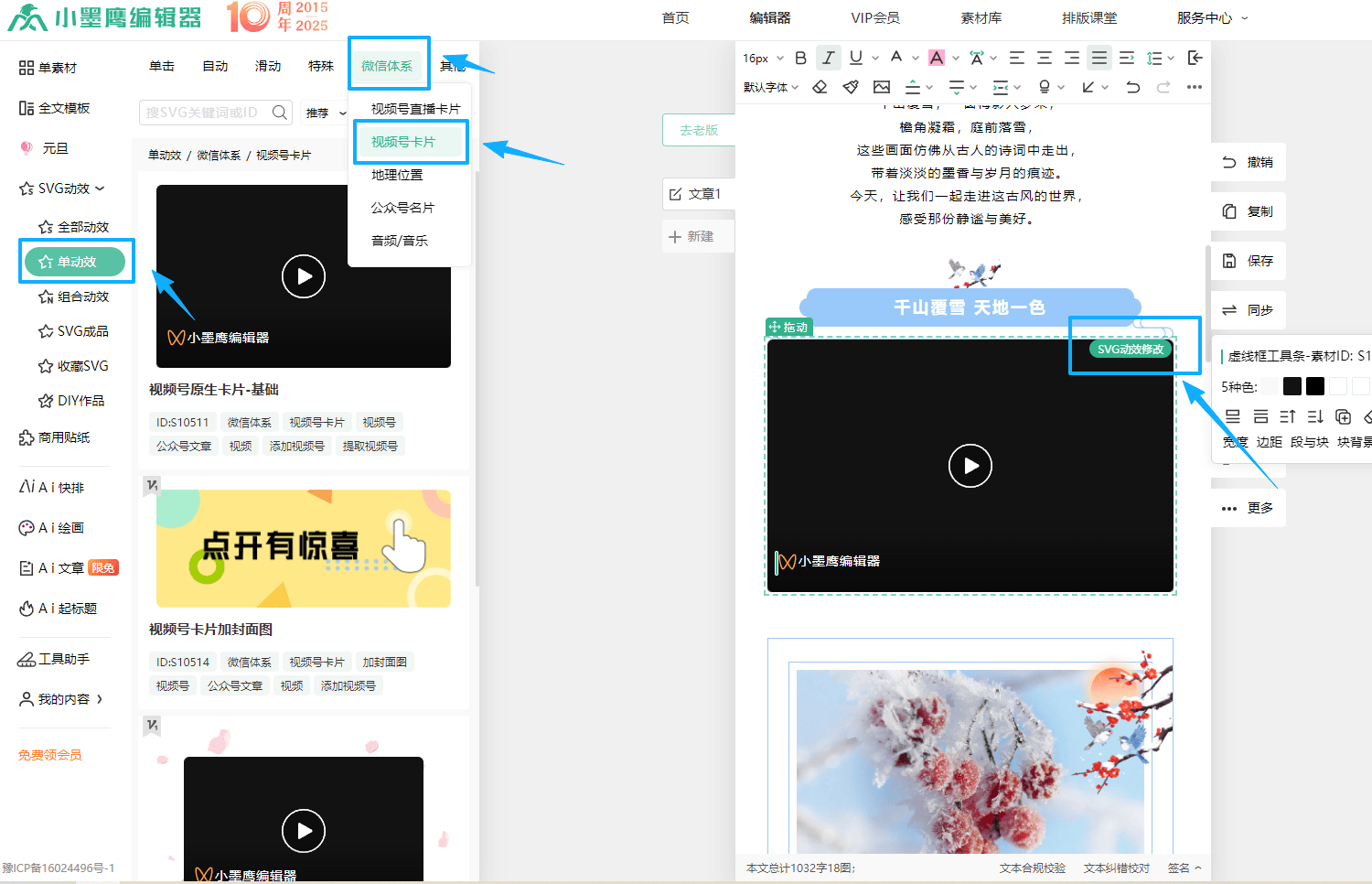
Task: Open the 素材库 menu item
Action: click(x=981, y=16)
